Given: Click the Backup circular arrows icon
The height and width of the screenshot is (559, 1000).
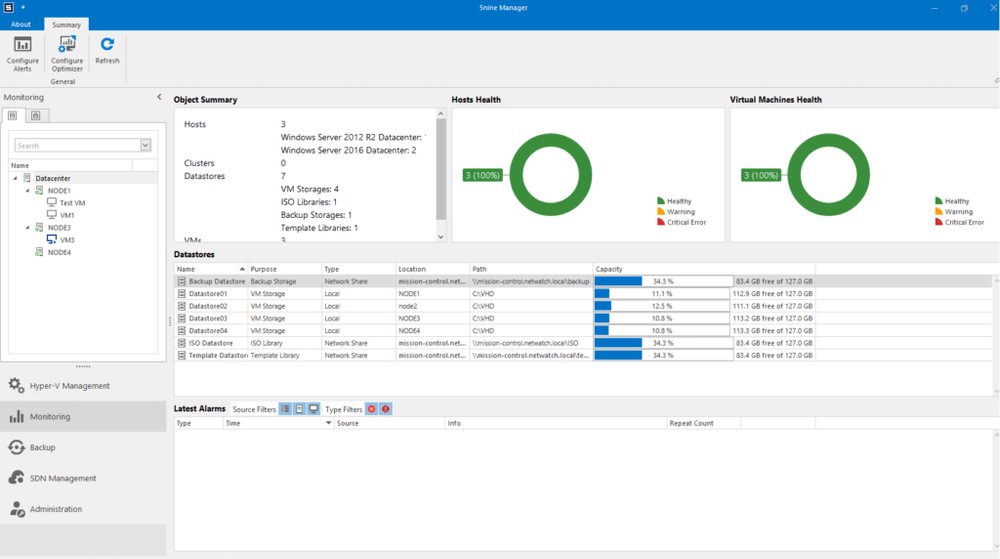Looking at the screenshot, I should (17, 447).
